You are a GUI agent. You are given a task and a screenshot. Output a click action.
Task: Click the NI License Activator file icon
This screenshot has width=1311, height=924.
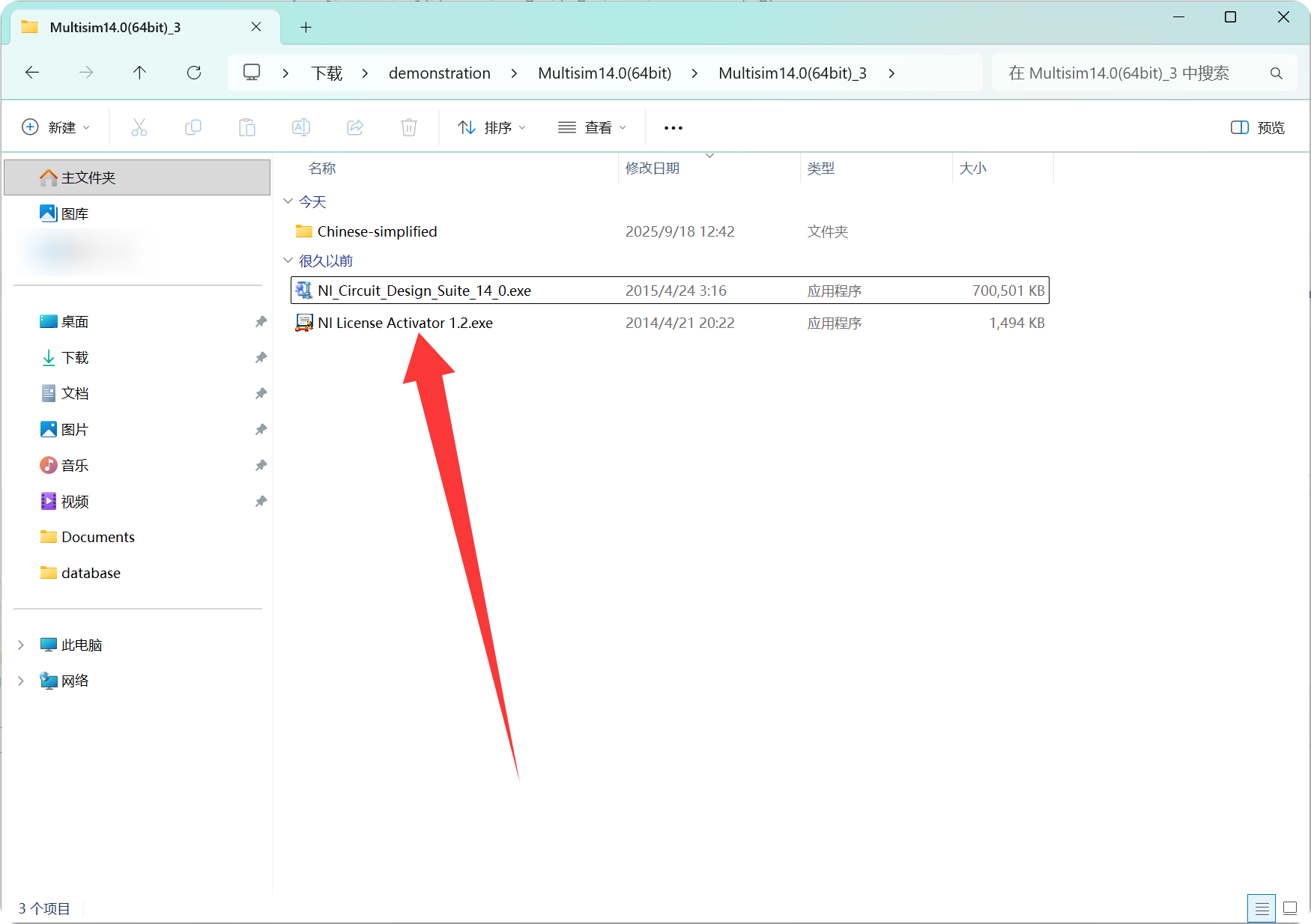[x=303, y=323]
